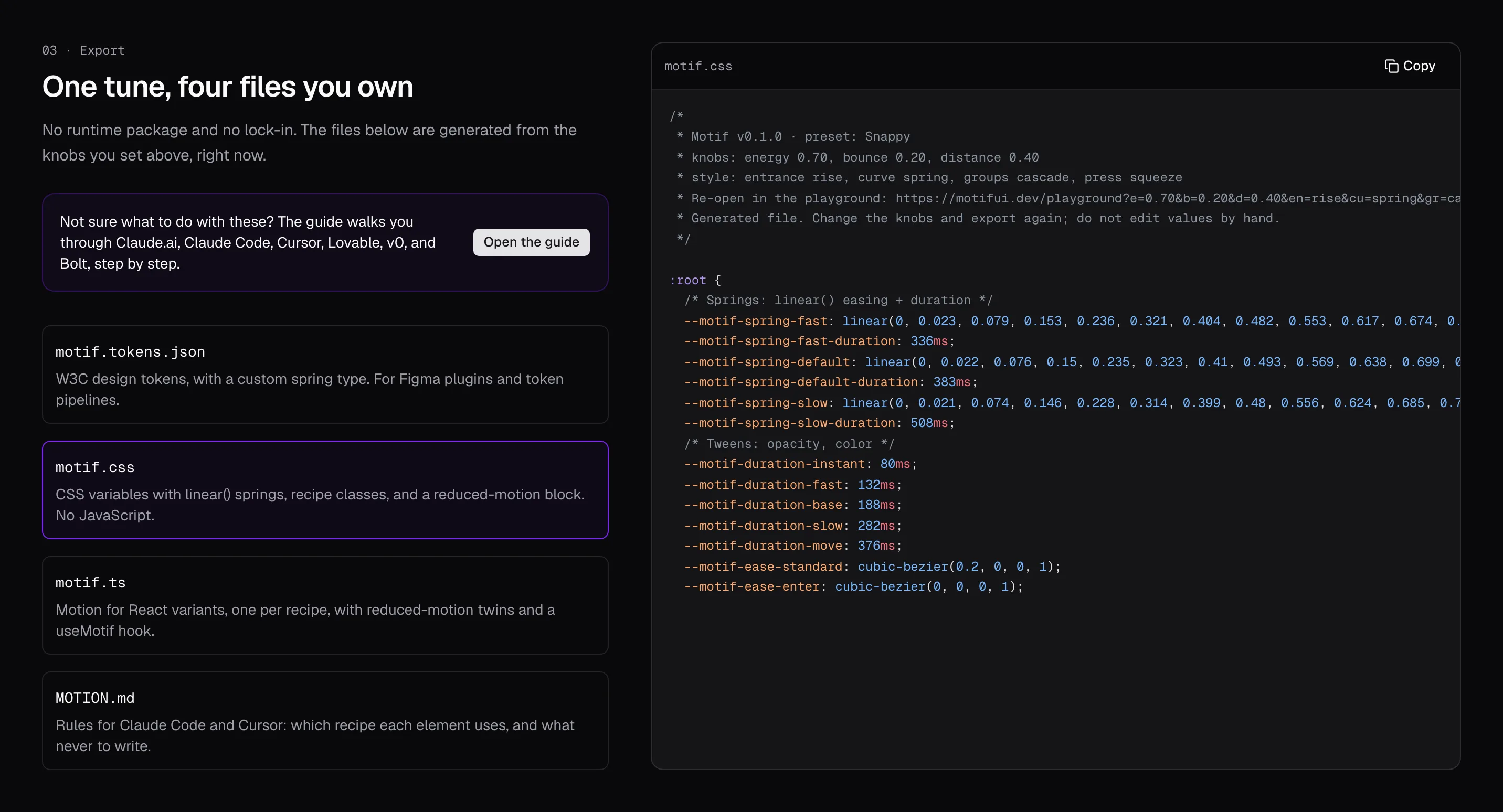Click the "Tweens: opacity, color" comment
1503x812 pixels.
click(x=789, y=444)
